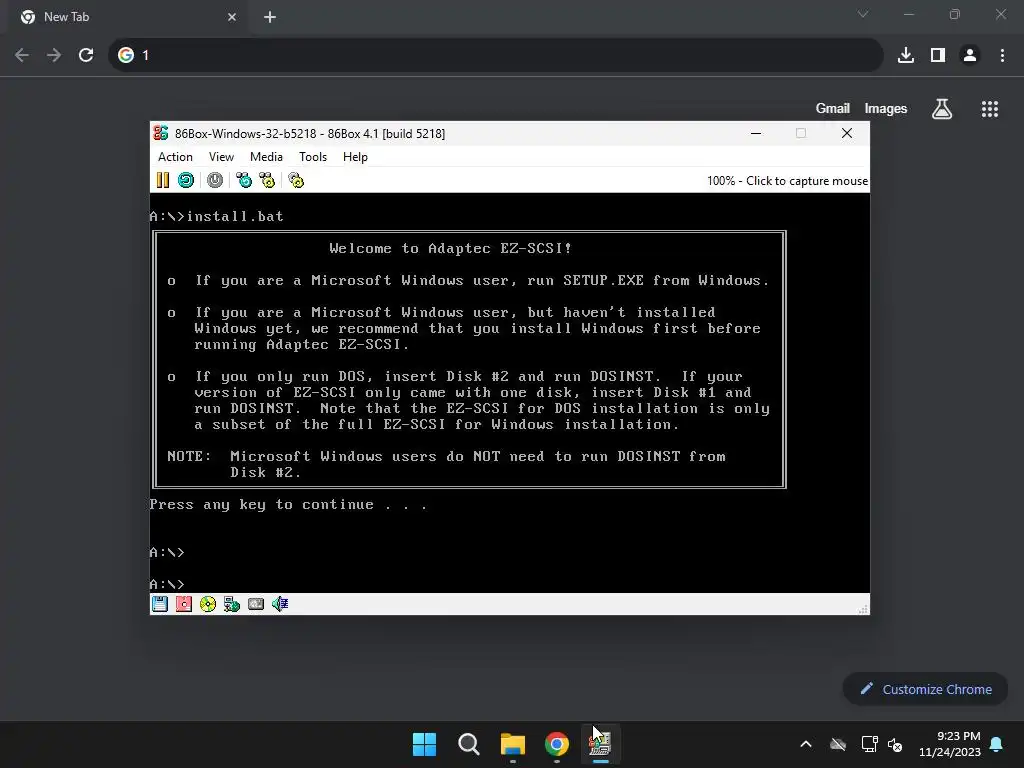The height and width of the screenshot is (768, 1024).
Task: Go back in Chrome
Action: (22, 55)
